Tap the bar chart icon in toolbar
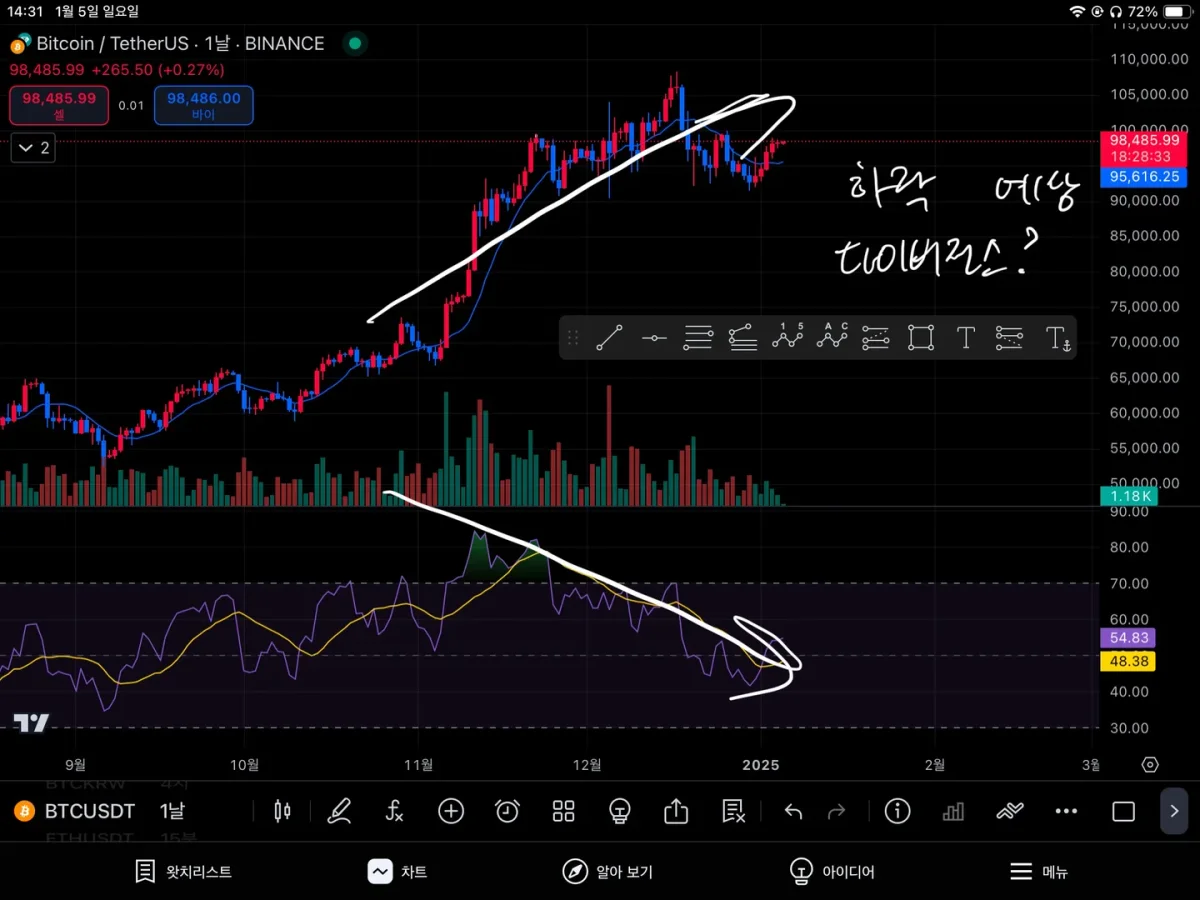 point(954,811)
